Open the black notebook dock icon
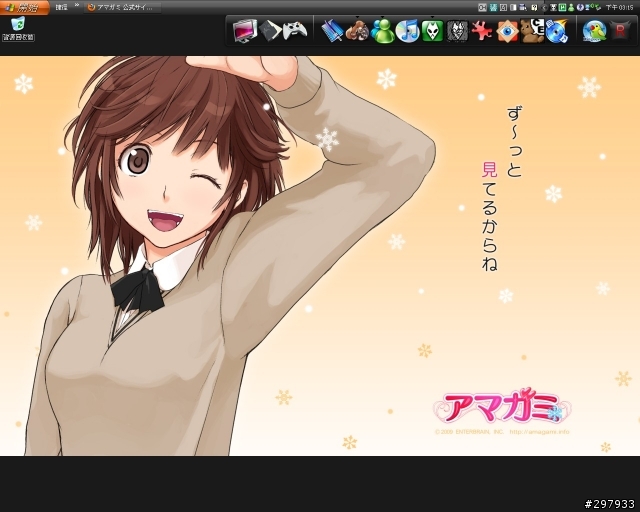The height and width of the screenshot is (512, 640). [270, 31]
